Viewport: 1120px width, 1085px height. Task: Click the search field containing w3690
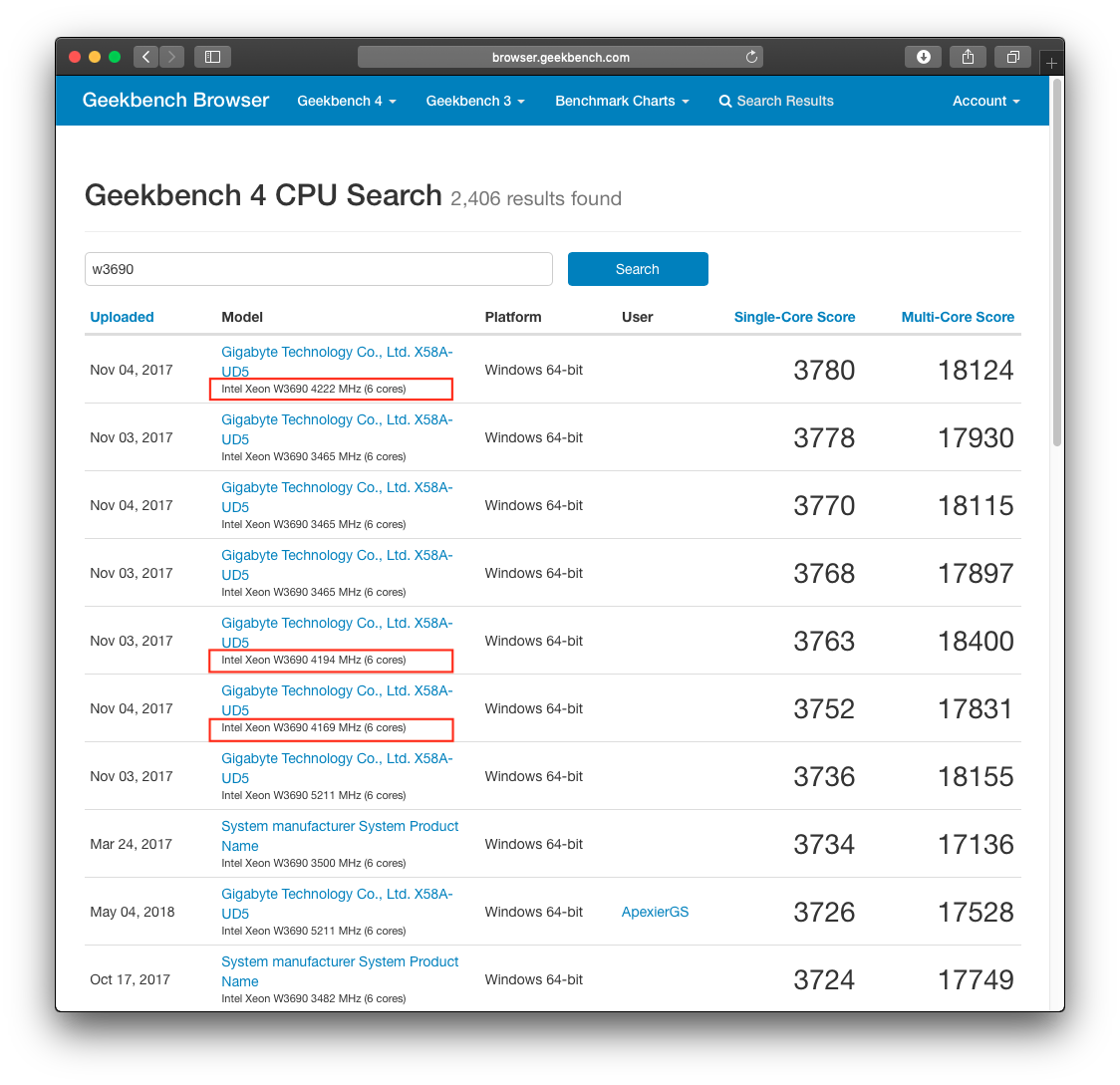pos(319,269)
